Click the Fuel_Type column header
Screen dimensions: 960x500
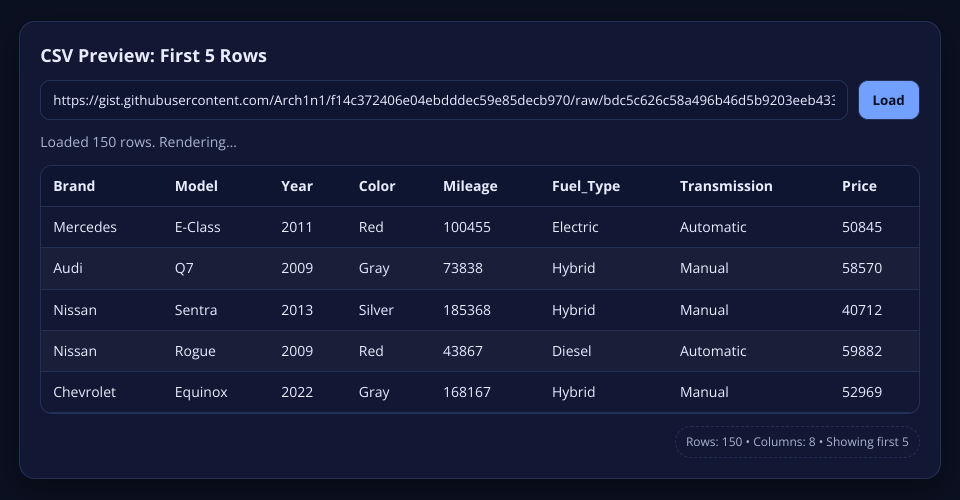tap(586, 186)
